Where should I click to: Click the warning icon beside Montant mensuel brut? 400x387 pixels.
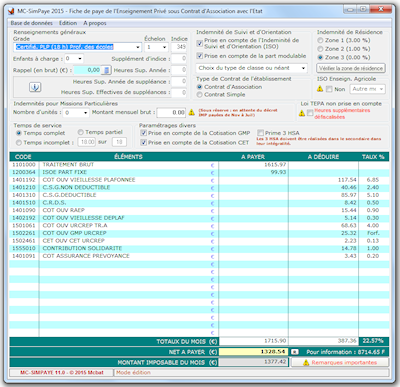(x=192, y=112)
